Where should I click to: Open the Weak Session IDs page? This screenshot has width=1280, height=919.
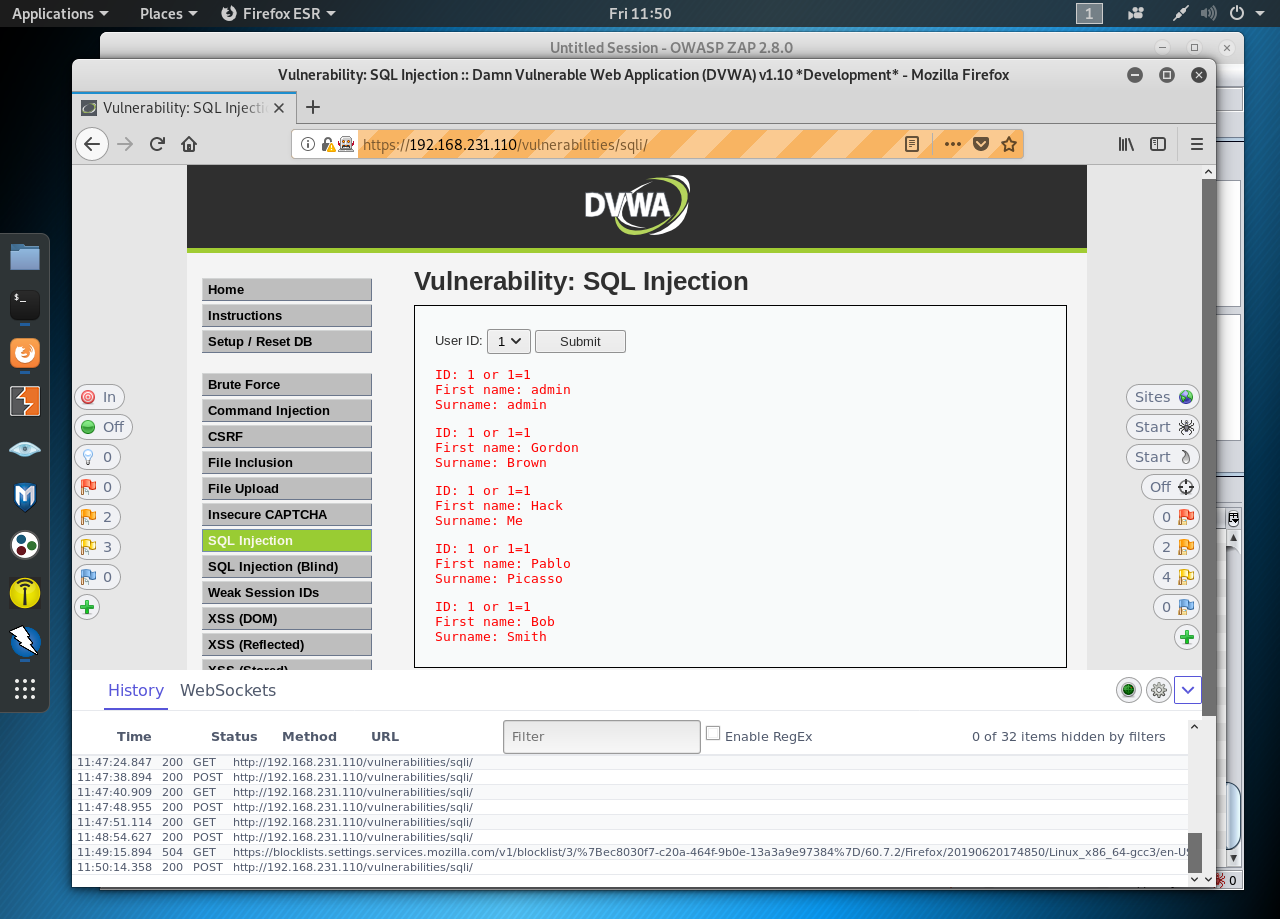click(287, 592)
